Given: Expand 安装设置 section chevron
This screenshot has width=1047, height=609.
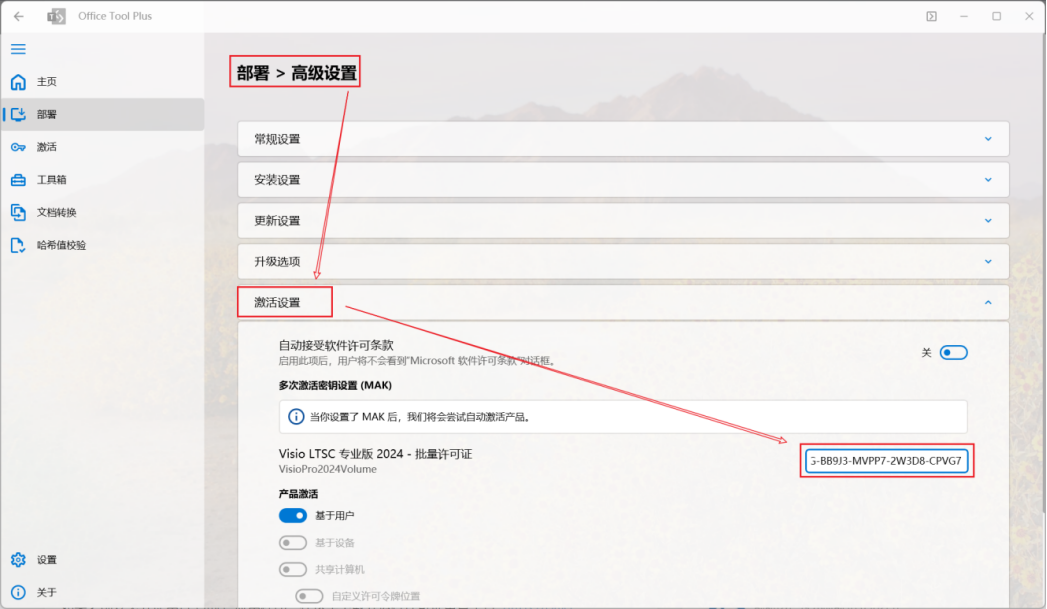Looking at the screenshot, I should 988,180.
